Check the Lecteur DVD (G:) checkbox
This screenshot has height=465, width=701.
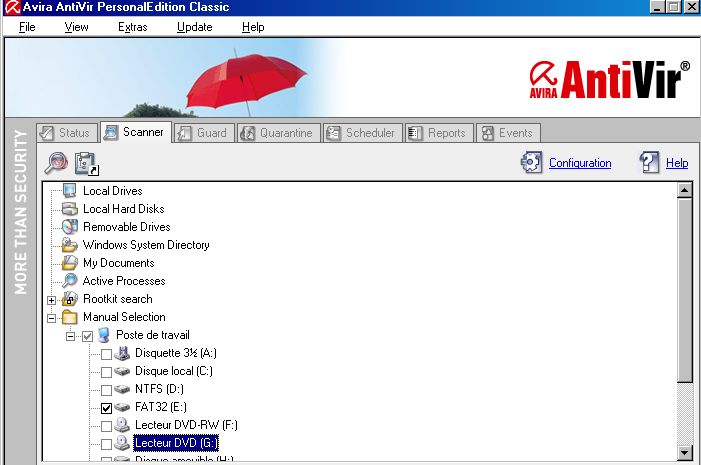click(106, 444)
